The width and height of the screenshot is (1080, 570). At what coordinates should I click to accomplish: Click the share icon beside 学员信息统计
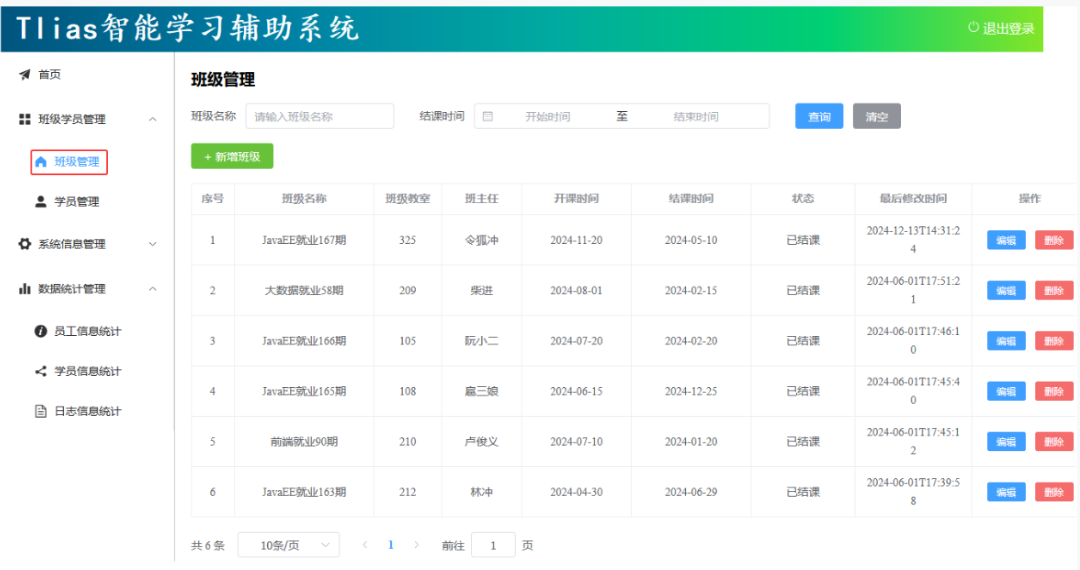click(41, 371)
